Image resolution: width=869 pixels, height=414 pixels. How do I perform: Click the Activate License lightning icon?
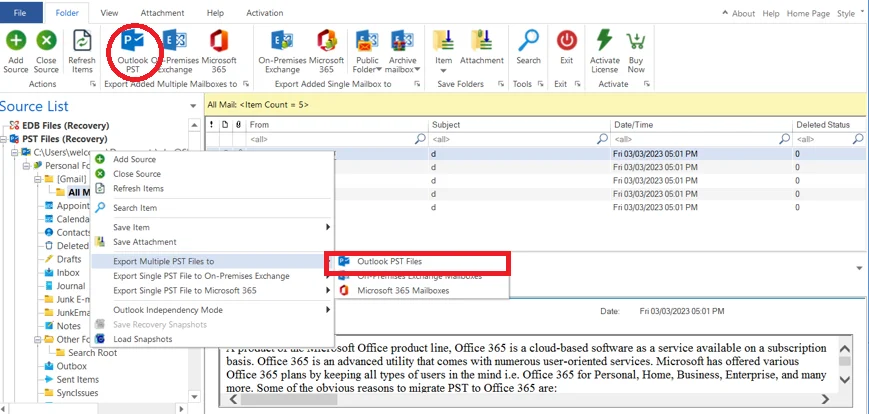604,40
